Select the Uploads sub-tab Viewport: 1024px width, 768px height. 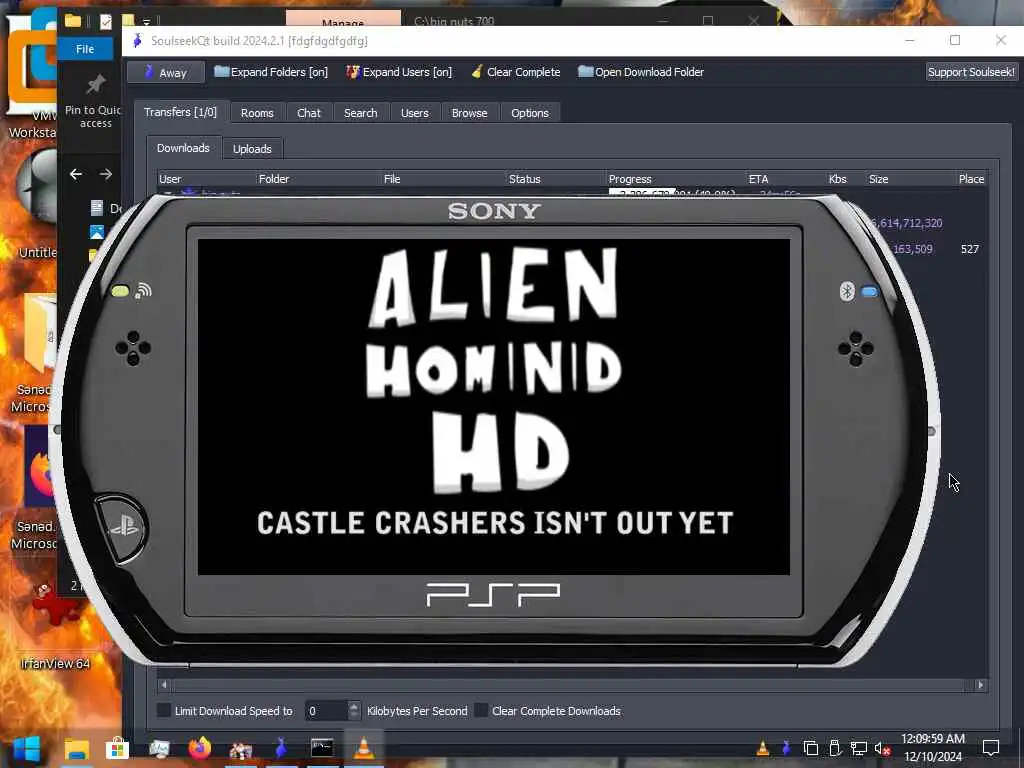click(252, 149)
